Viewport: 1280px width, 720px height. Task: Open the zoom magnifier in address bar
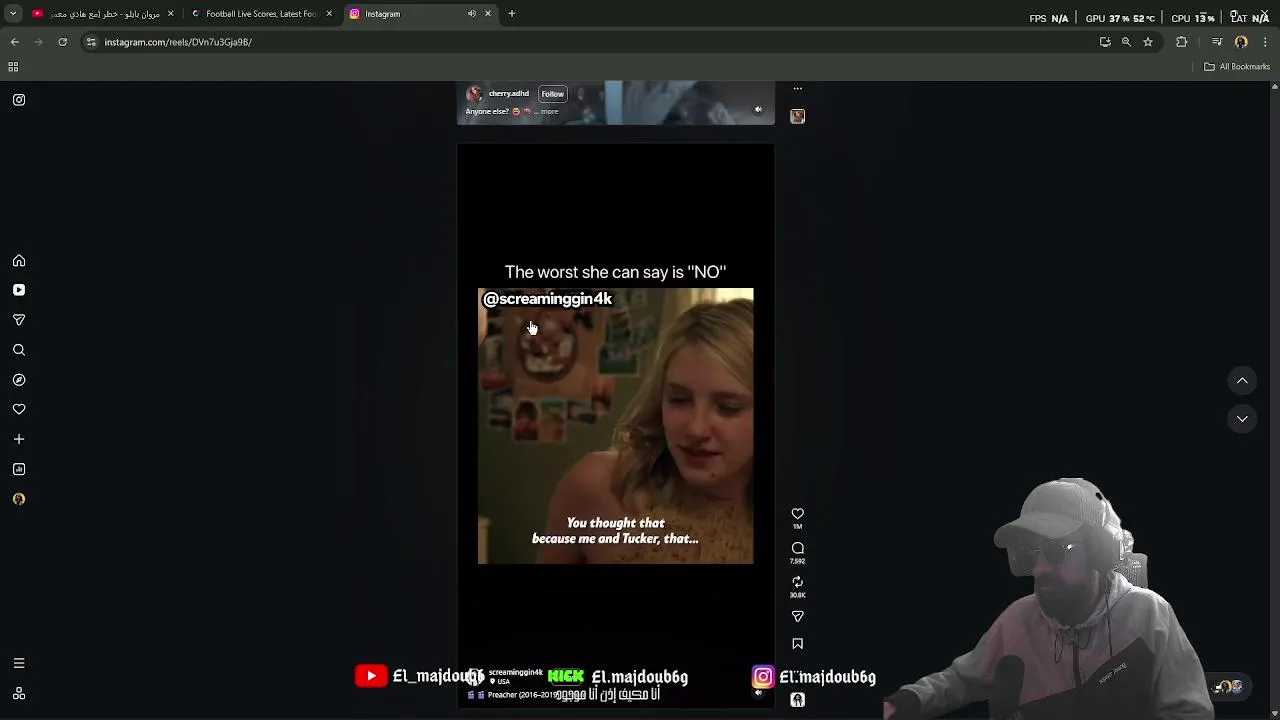point(1126,42)
